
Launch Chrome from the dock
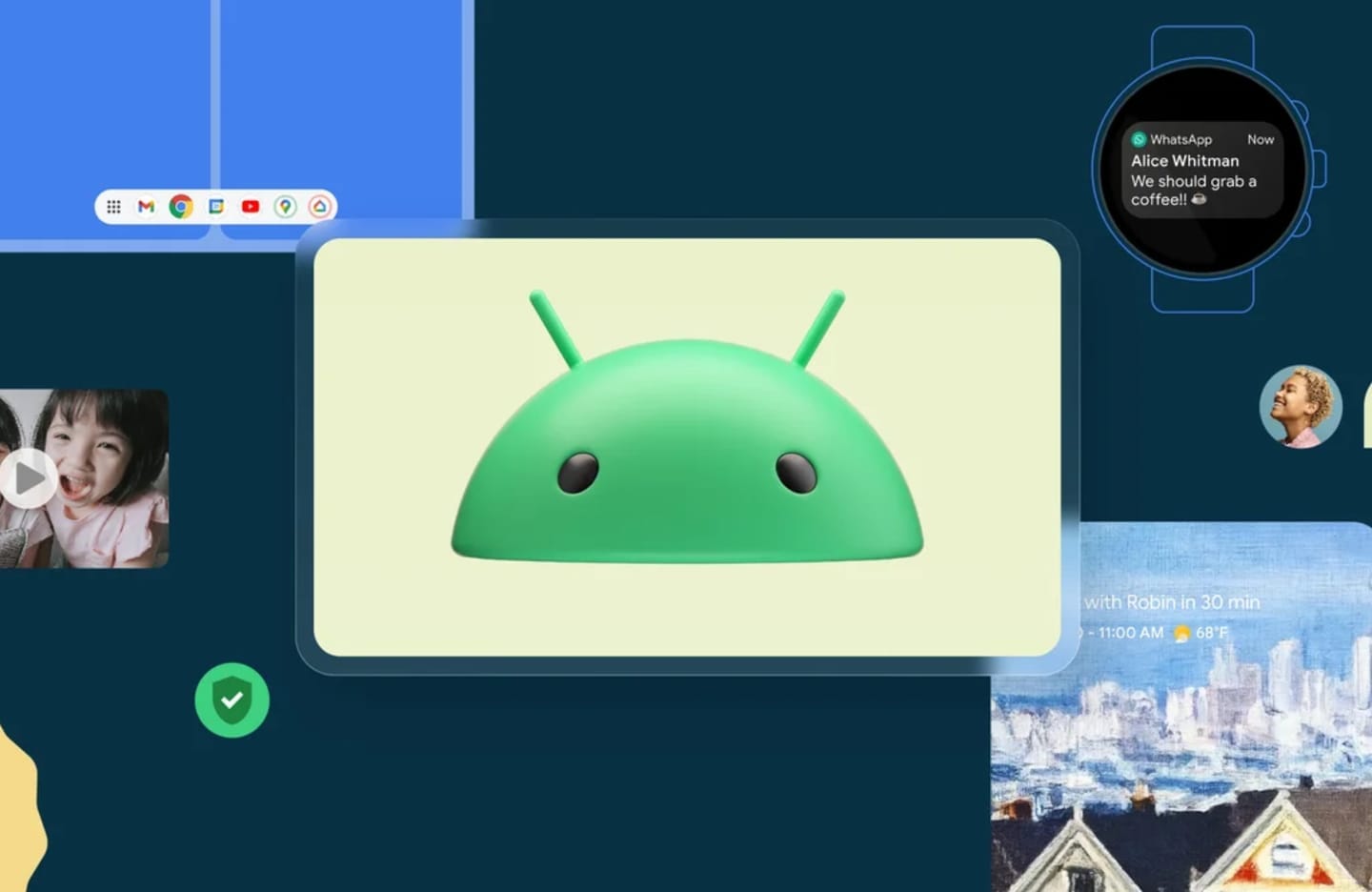pos(181,207)
